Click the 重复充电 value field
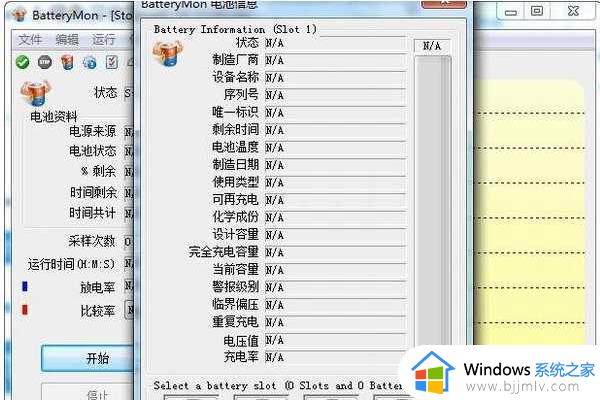Viewport: 600px width, 400px height. [335, 322]
